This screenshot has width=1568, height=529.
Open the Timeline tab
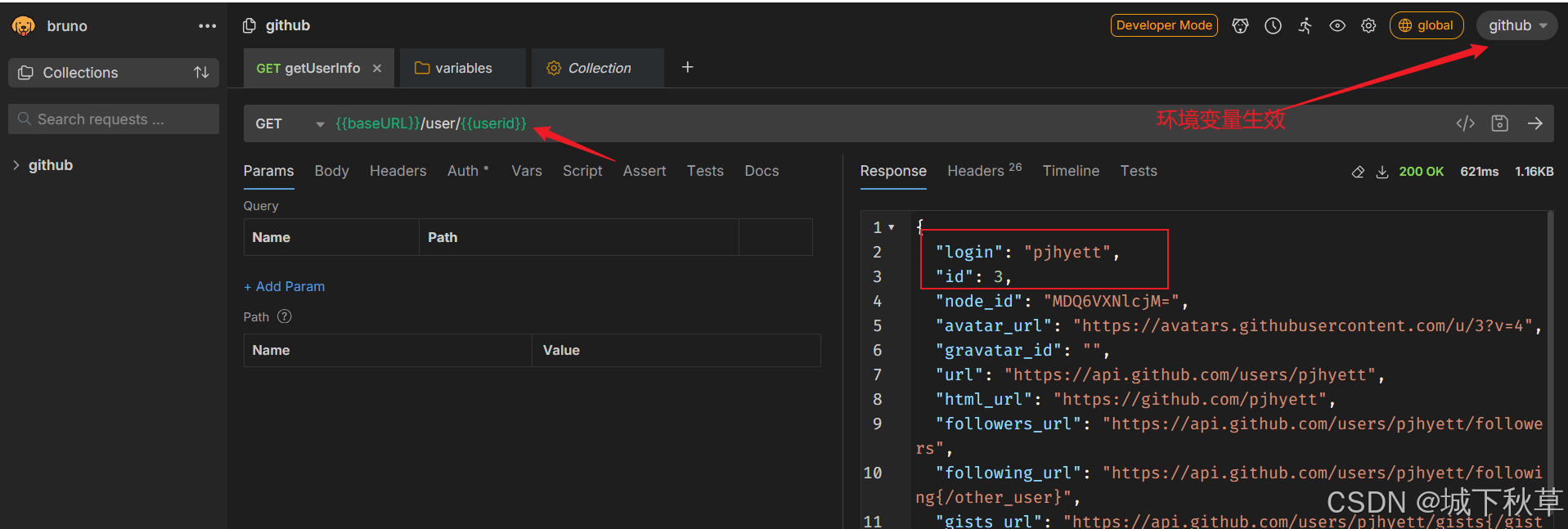point(1071,171)
